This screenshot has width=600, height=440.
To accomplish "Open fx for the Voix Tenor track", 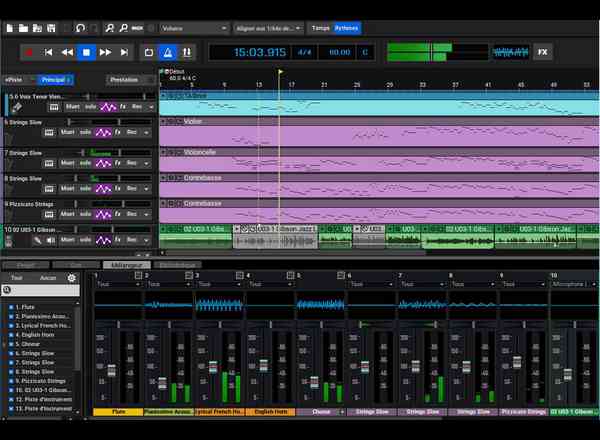I will 122,105.
